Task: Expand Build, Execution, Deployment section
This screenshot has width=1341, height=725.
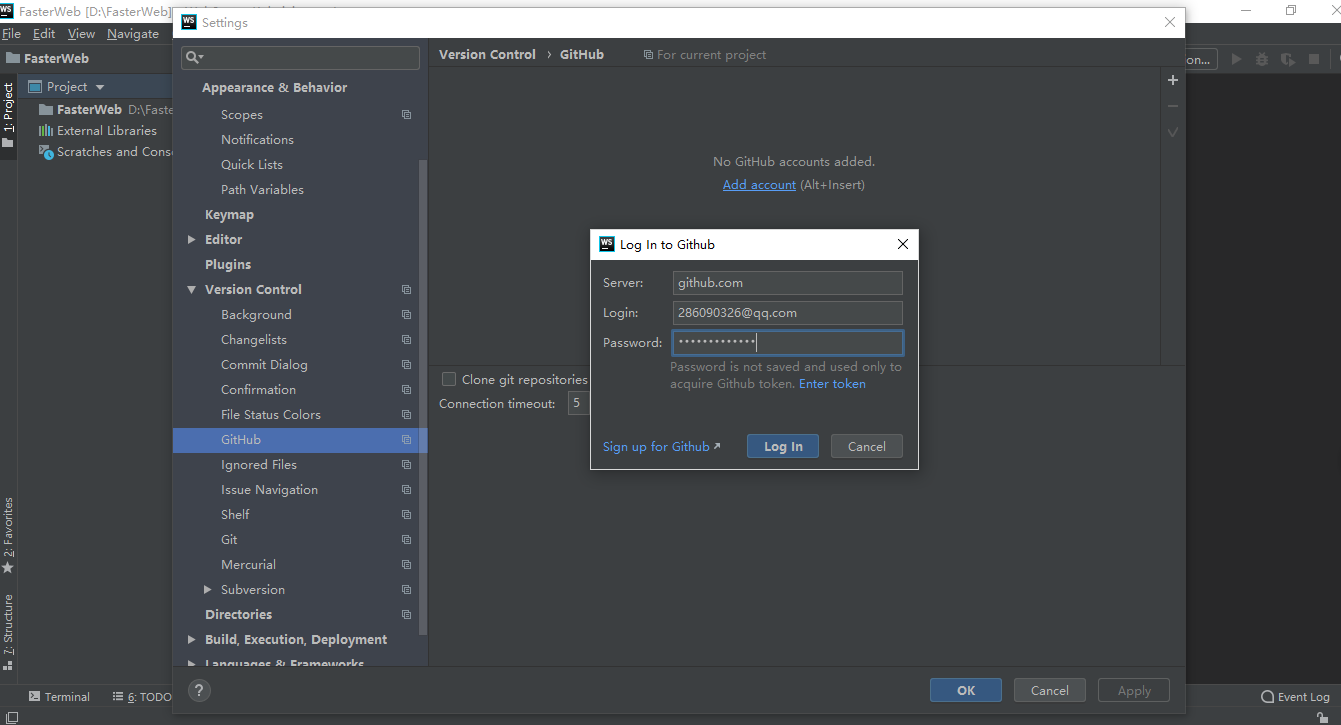Action: 192,640
